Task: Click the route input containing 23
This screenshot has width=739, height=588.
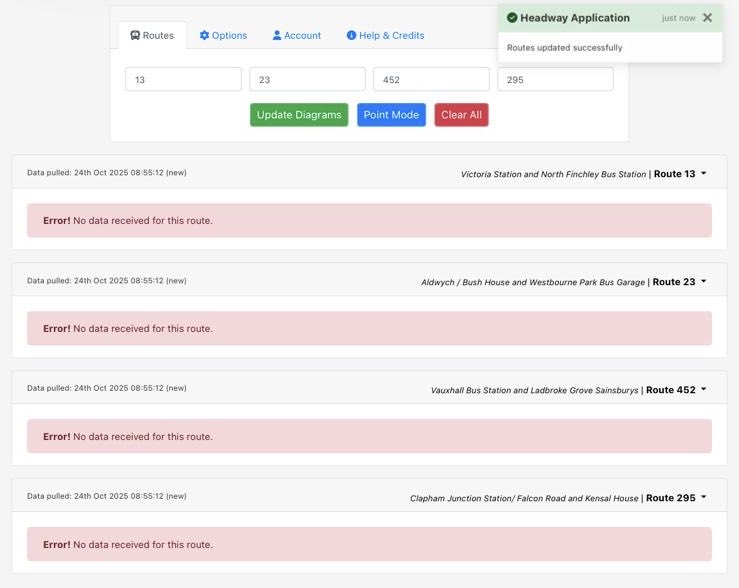Action: [x=307, y=79]
